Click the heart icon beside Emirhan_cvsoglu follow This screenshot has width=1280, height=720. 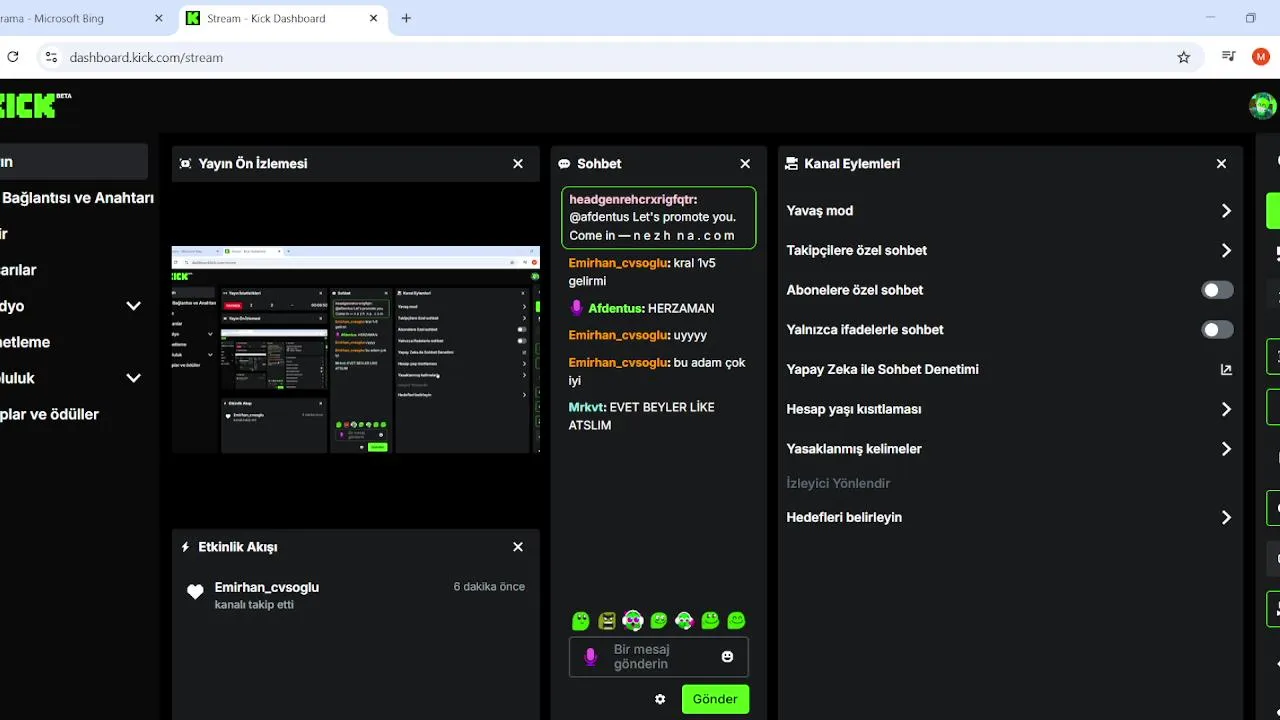point(195,592)
